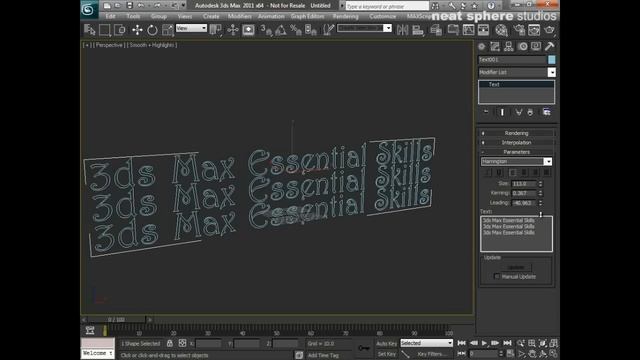
Task: Activate the Select and Move tool
Action: coord(137,30)
